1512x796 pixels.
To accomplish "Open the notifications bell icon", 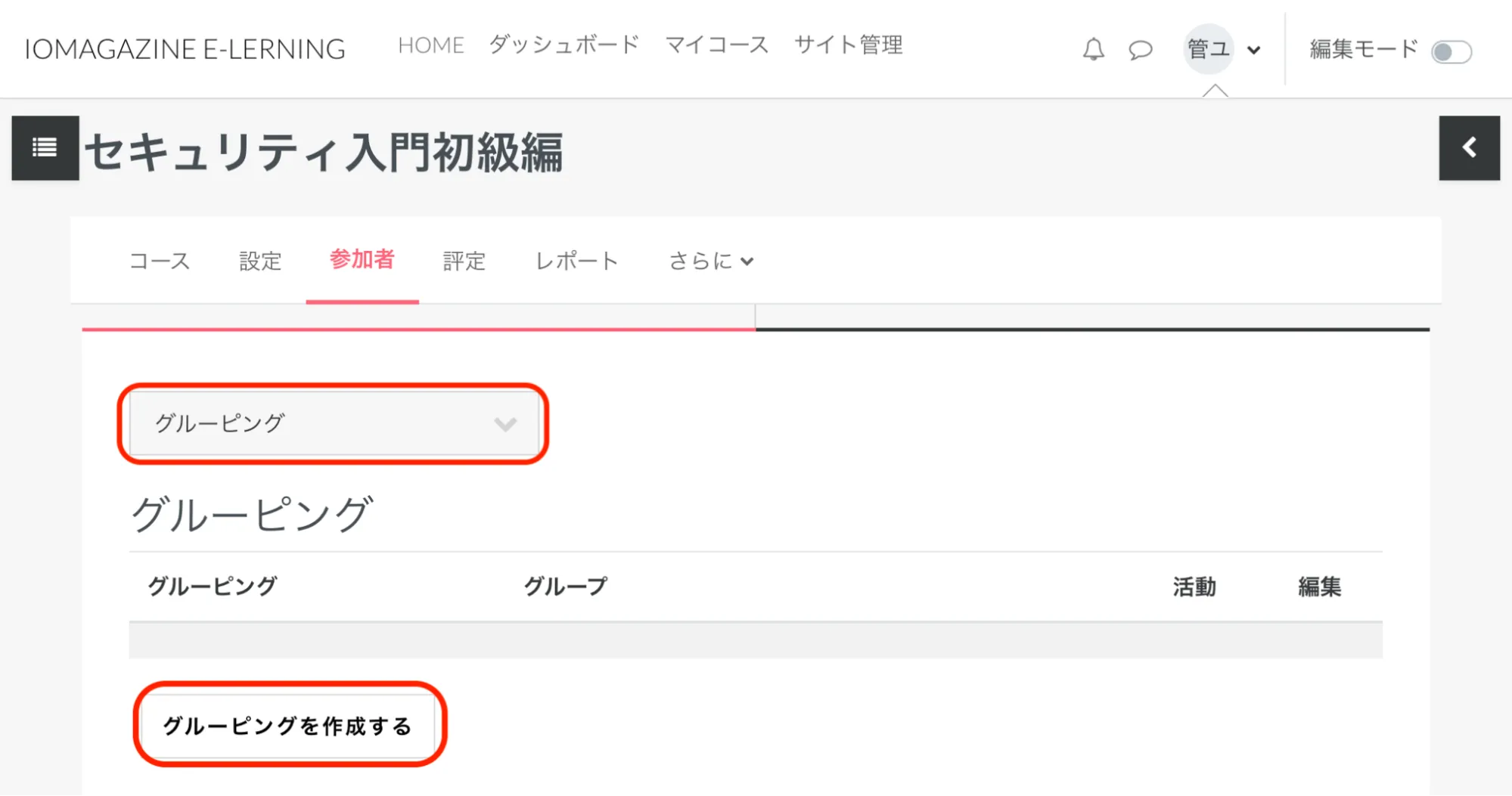I will click(1093, 50).
